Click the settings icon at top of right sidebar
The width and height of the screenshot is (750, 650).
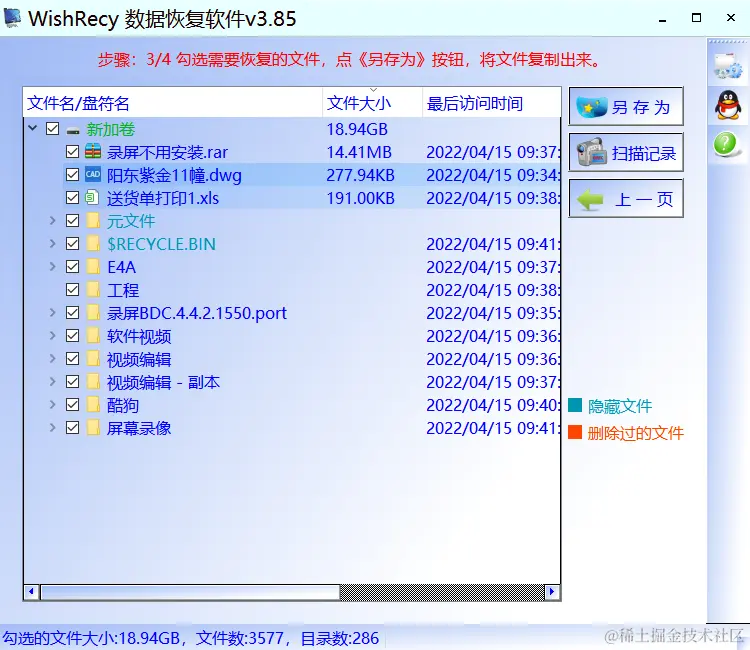click(x=728, y=66)
